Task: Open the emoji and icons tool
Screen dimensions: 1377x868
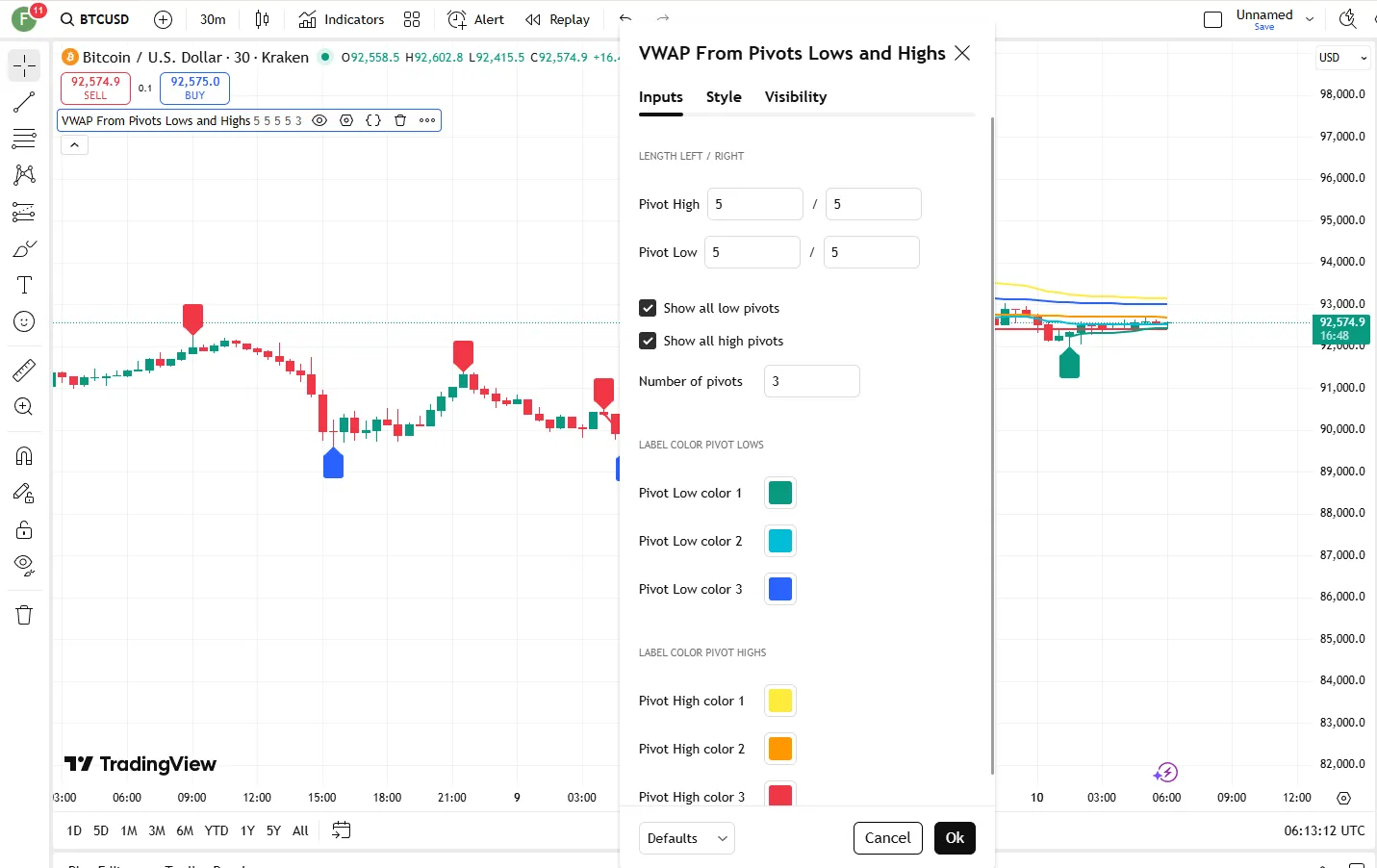Action: pos(24,321)
